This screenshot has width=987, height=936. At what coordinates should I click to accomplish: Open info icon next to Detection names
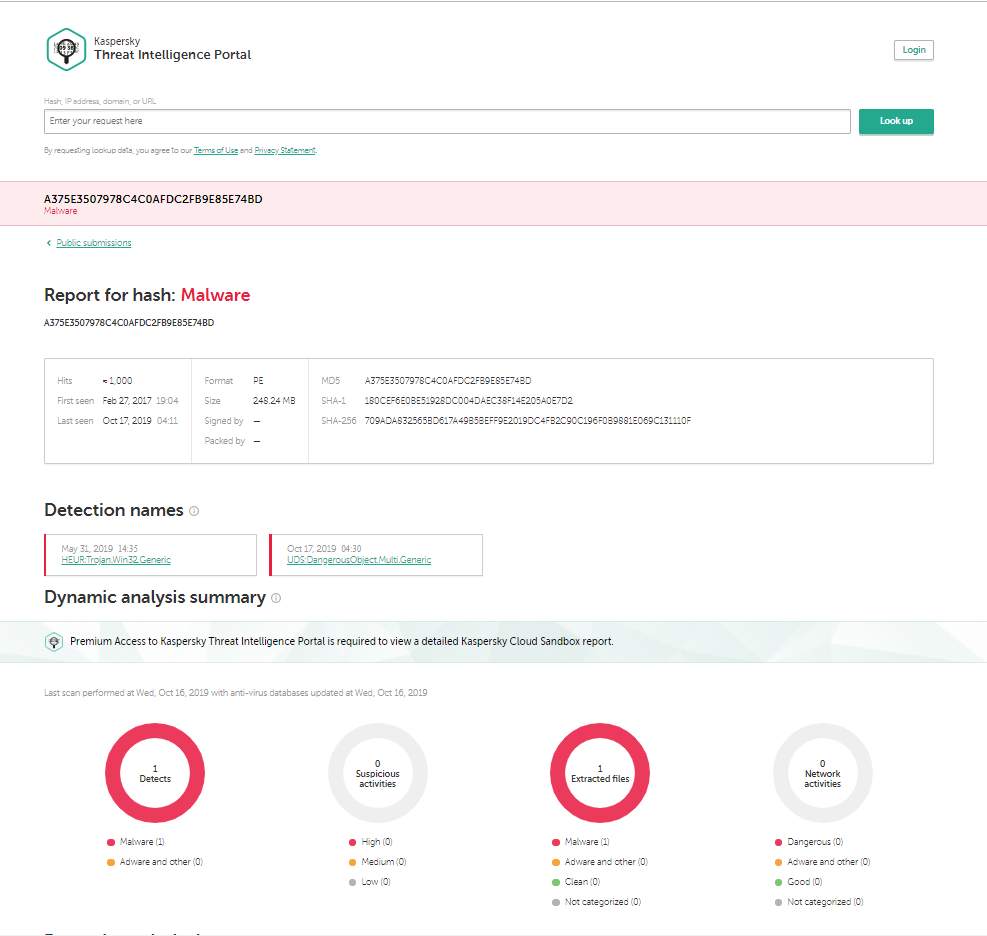(194, 511)
